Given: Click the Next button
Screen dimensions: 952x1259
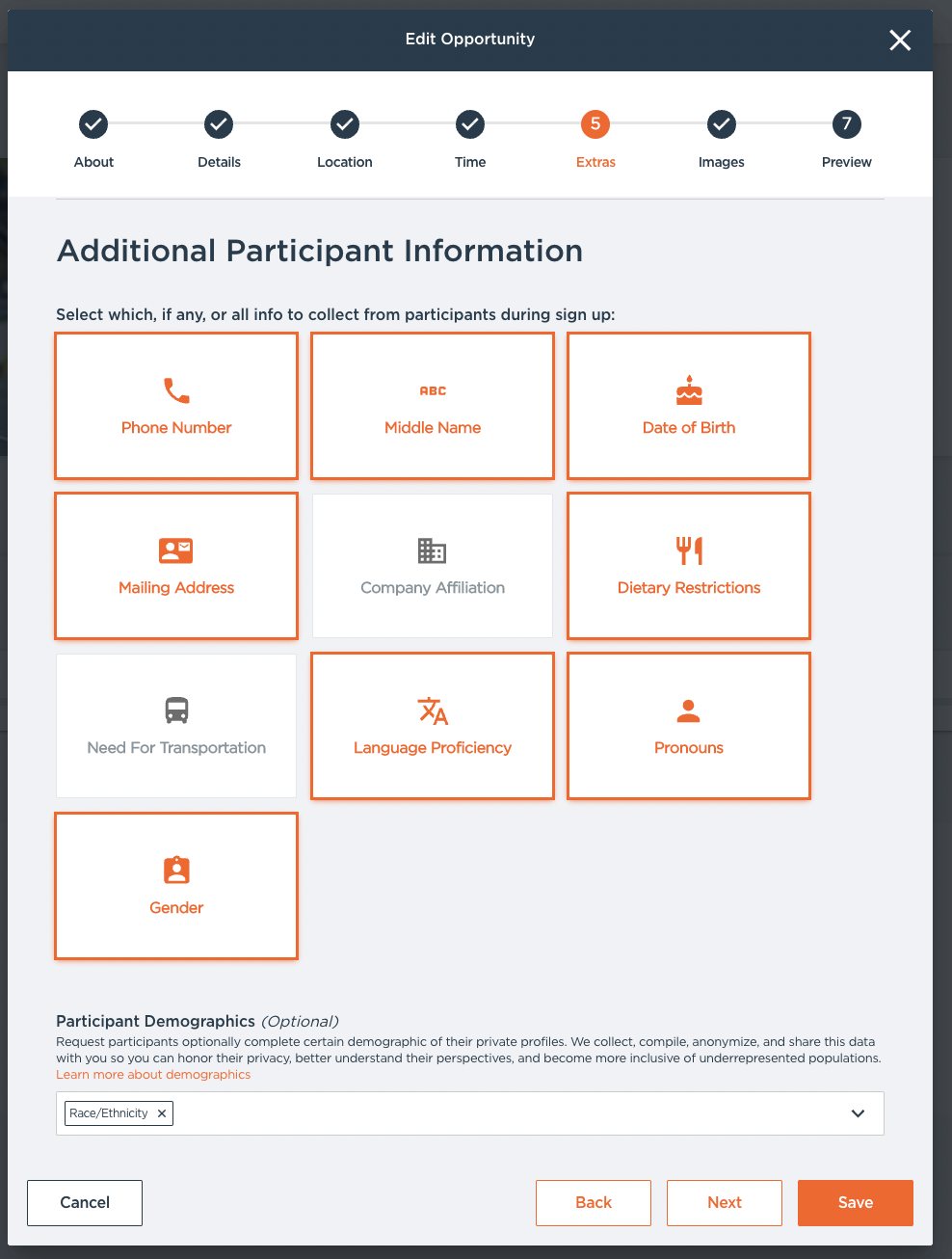Looking at the screenshot, I should click(724, 1202).
